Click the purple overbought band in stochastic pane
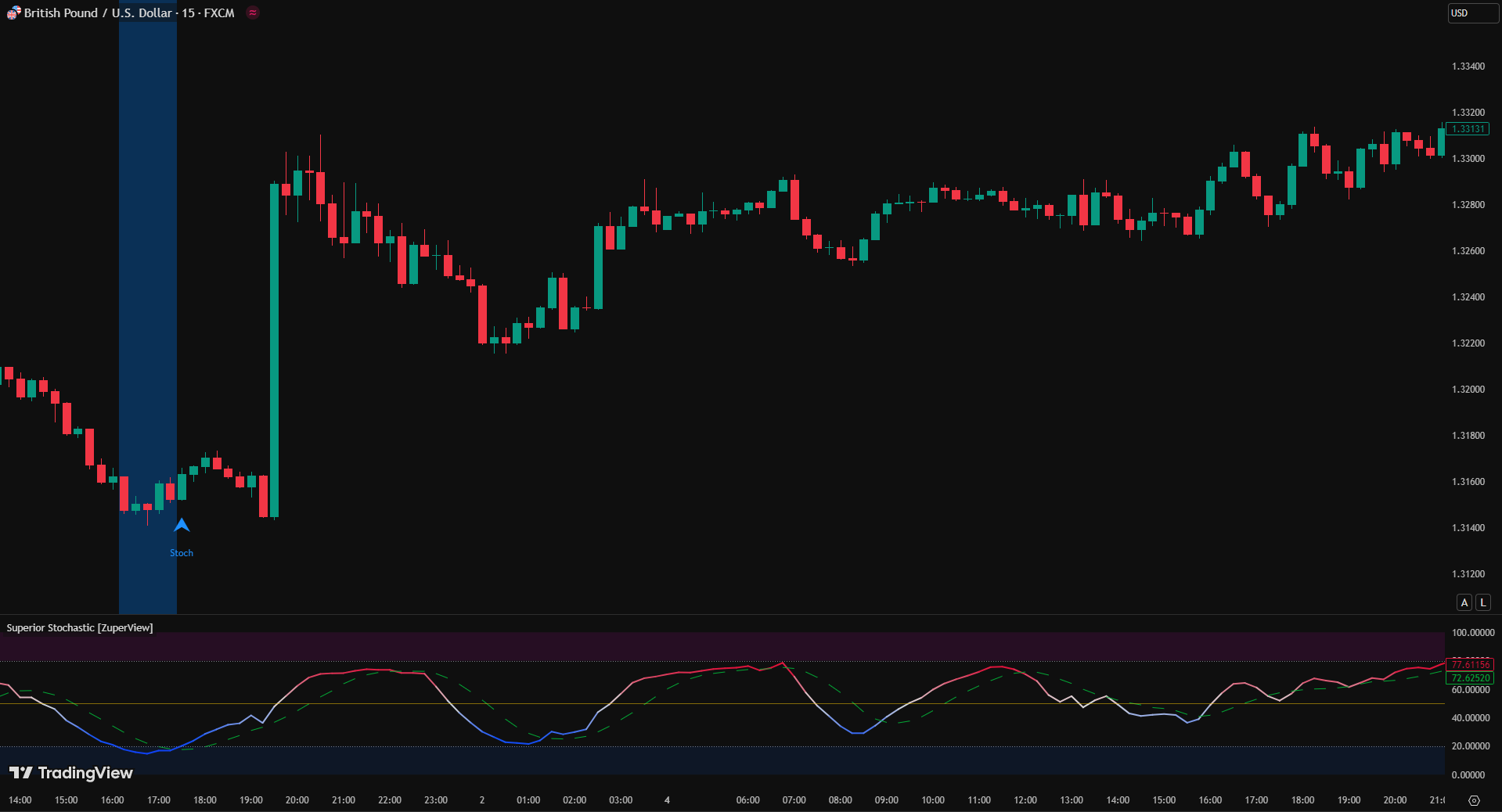The width and height of the screenshot is (1502, 812). pyautogui.click(x=704, y=647)
